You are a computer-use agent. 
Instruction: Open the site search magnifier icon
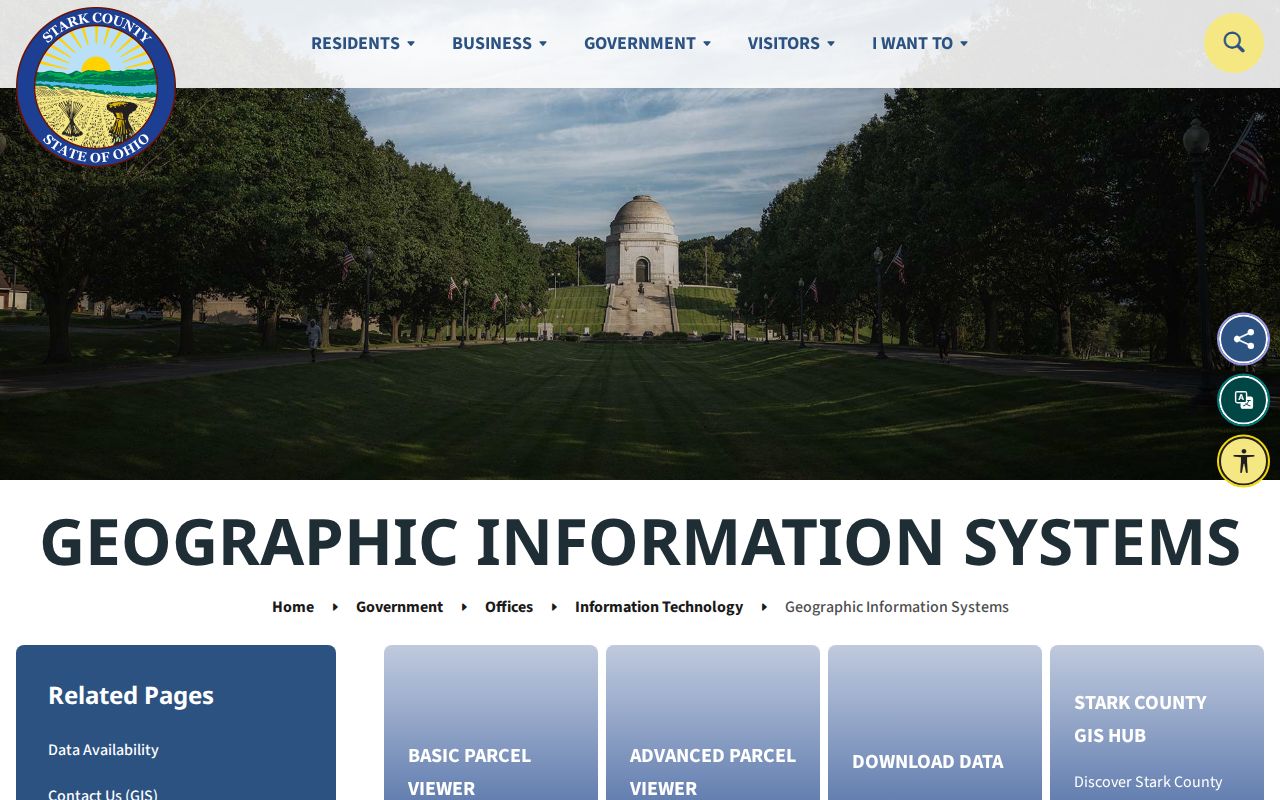[1234, 43]
